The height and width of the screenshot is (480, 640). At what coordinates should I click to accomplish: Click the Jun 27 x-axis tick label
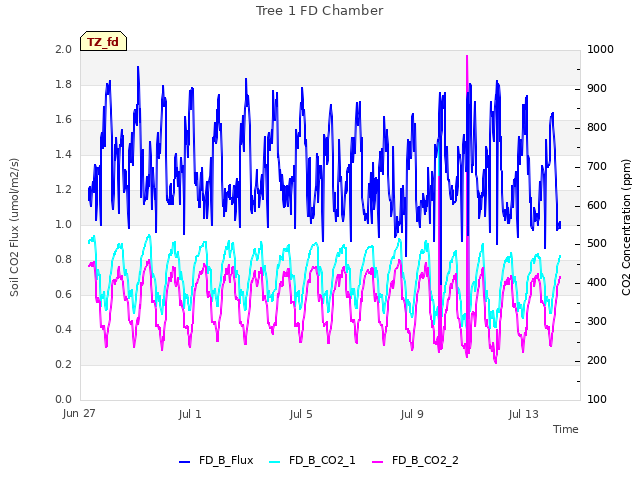[x=79, y=414]
